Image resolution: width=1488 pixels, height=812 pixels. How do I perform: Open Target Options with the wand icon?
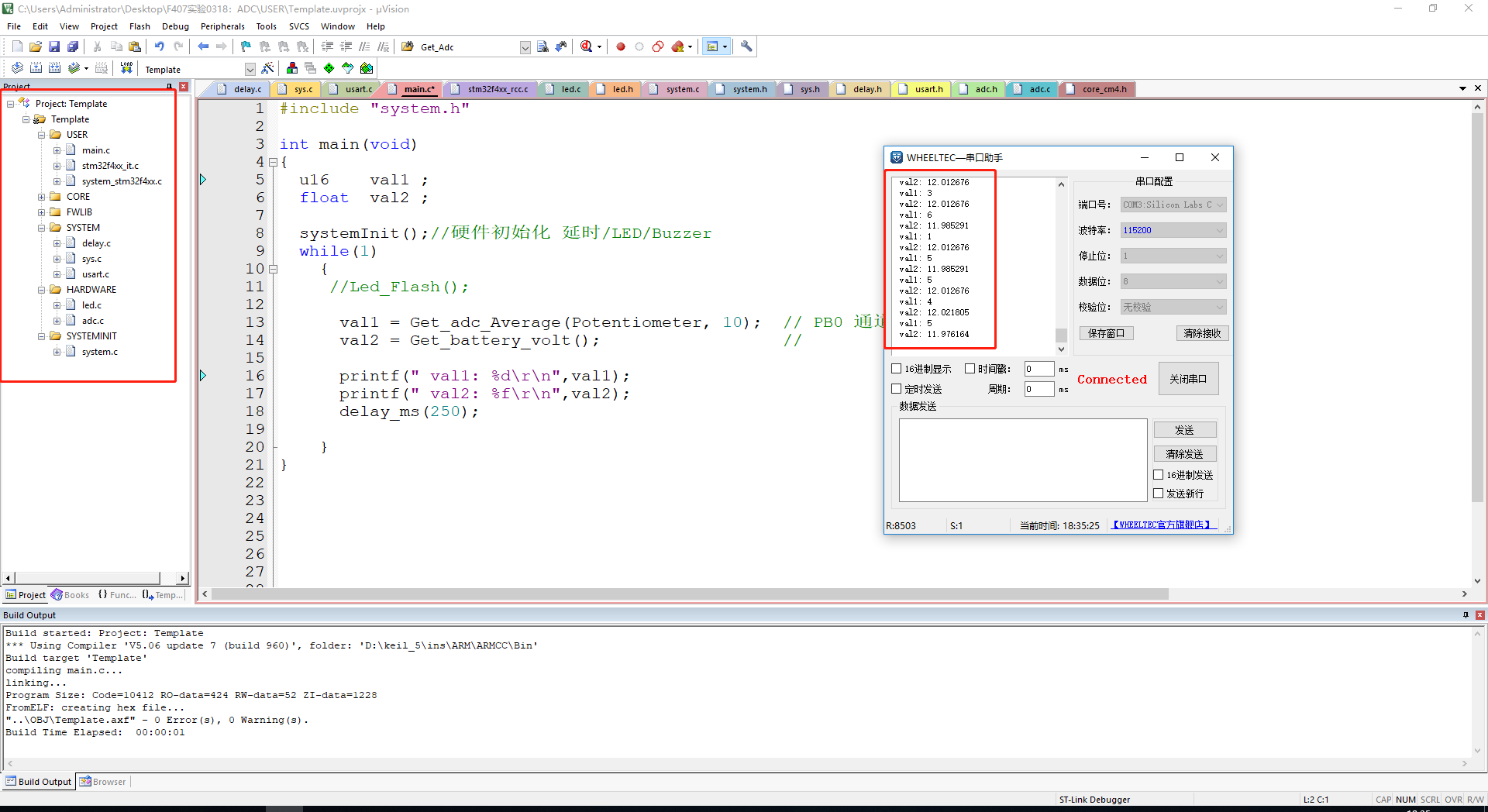[x=267, y=68]
